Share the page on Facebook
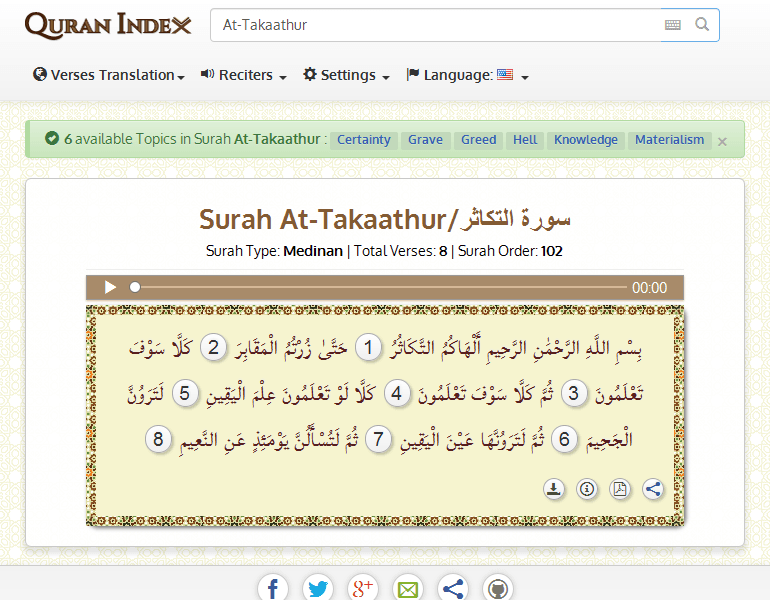The width and height of the screenshot is (770, 600). (x=273, y=588)
